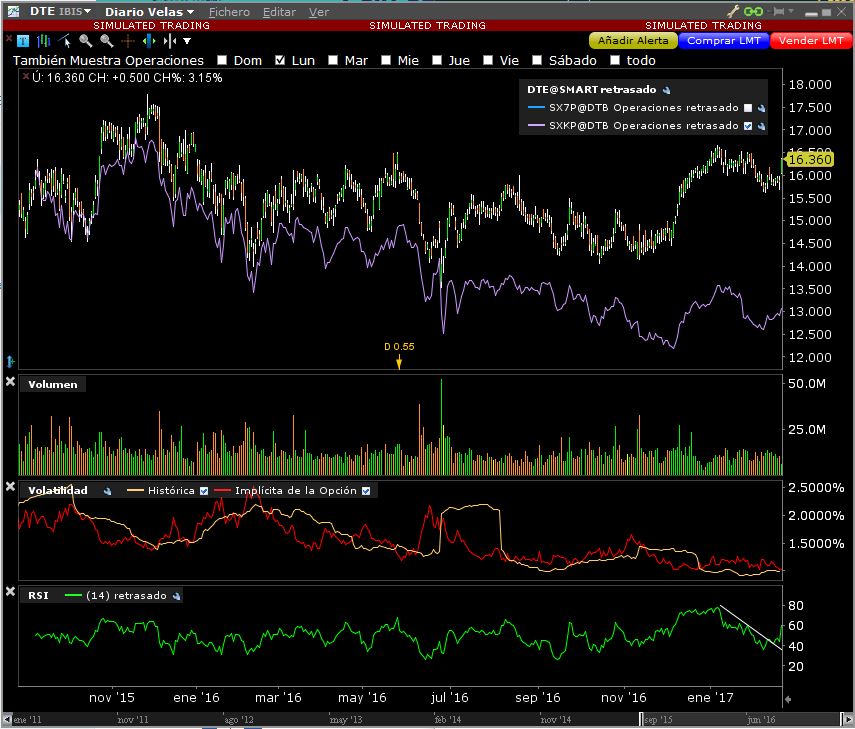Open the candlestick chart type icon

(43, 41)
